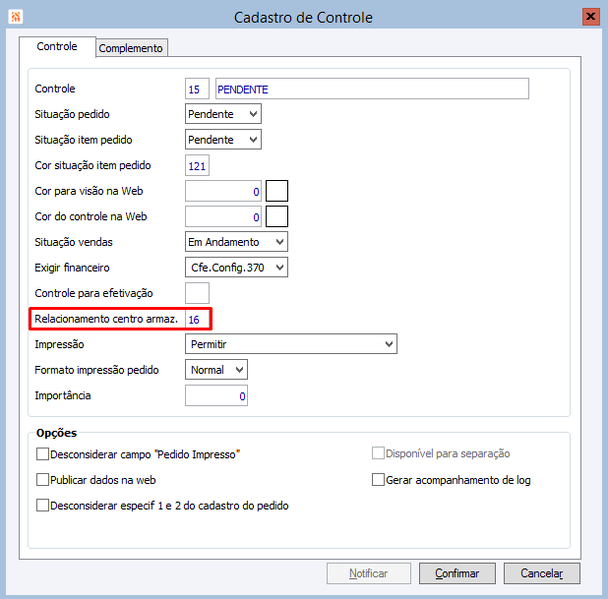Click the Relacionamento centro armaz. field

click(x=197, y=319)
